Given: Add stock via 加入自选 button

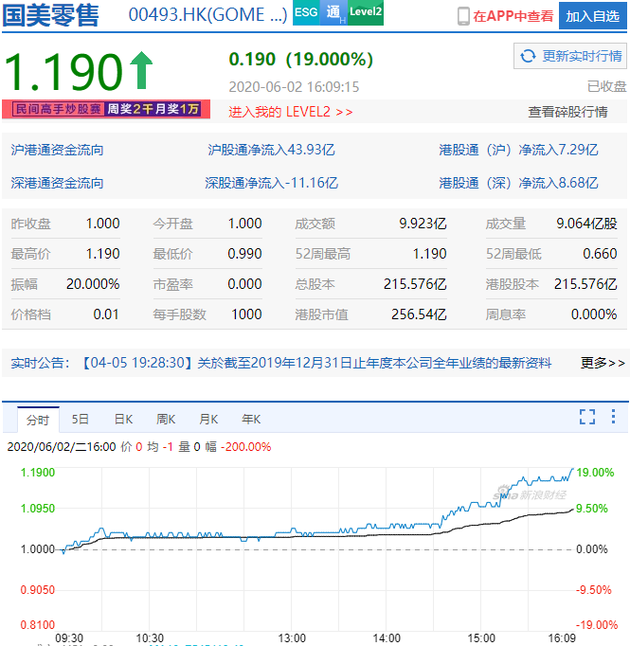Looking at the screenshot, I should [593, 16].
